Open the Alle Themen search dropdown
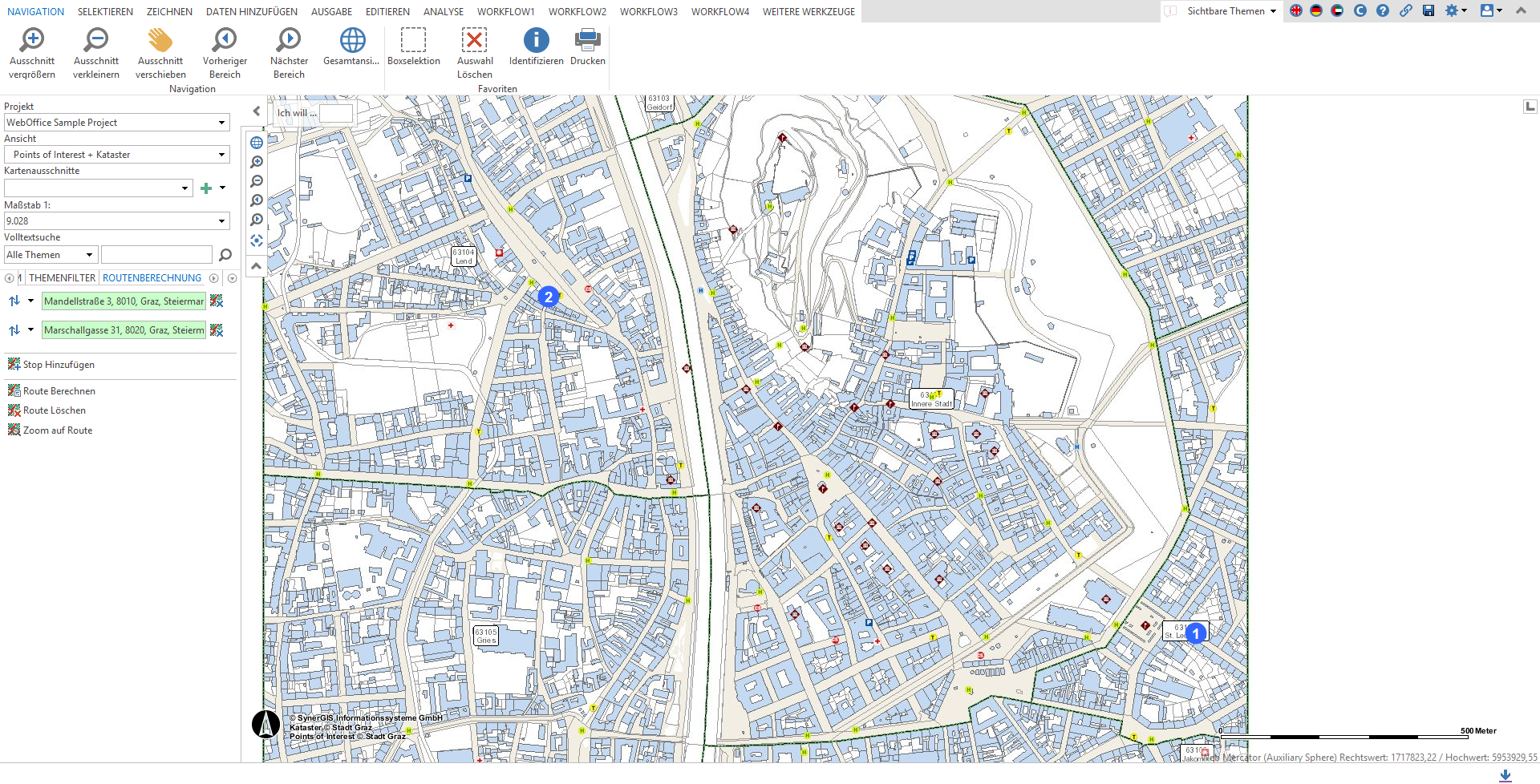1540x784 pixels. (x=88, y=254)
